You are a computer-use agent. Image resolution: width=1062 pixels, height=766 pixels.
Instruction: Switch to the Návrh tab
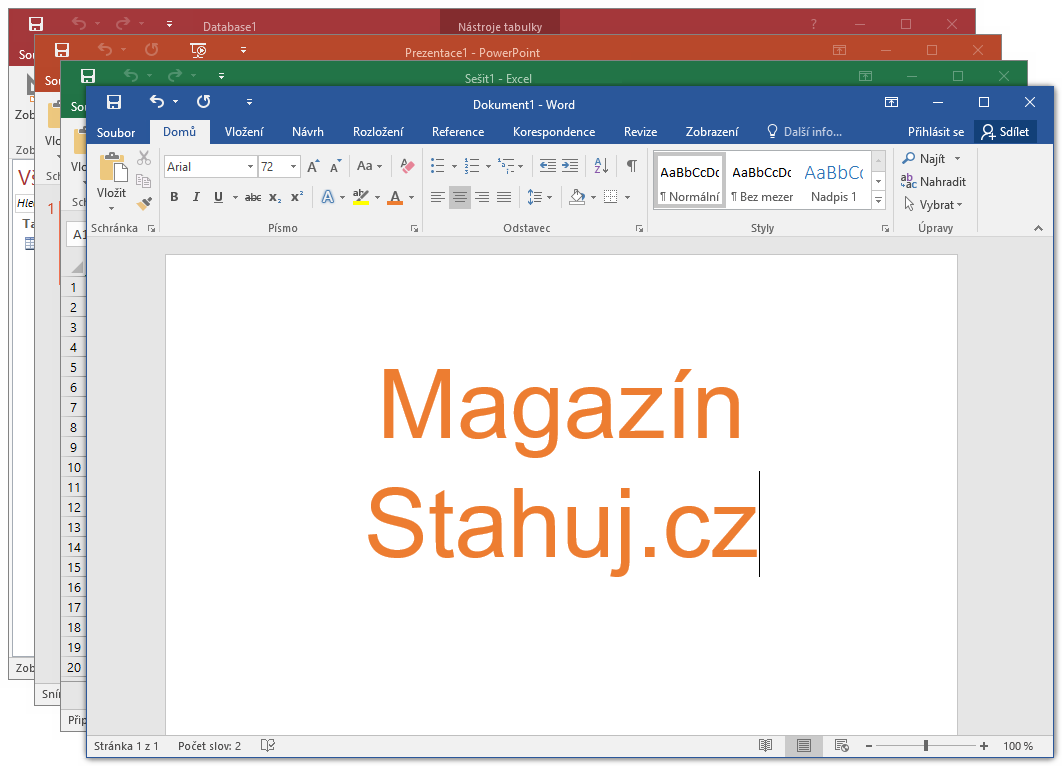pos(307,132)
